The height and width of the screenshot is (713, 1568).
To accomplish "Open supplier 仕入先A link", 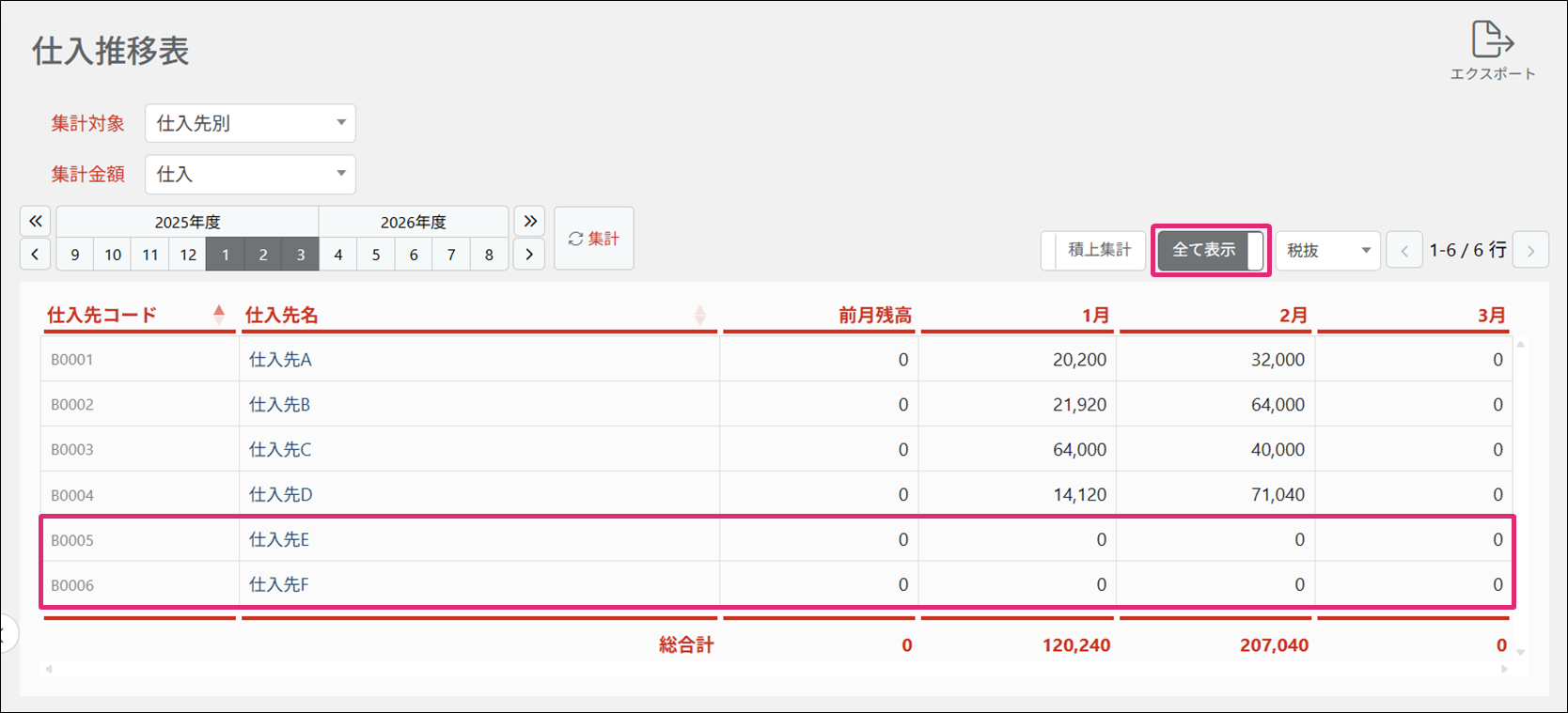I will pyautogui.click(x=280, y=360).
